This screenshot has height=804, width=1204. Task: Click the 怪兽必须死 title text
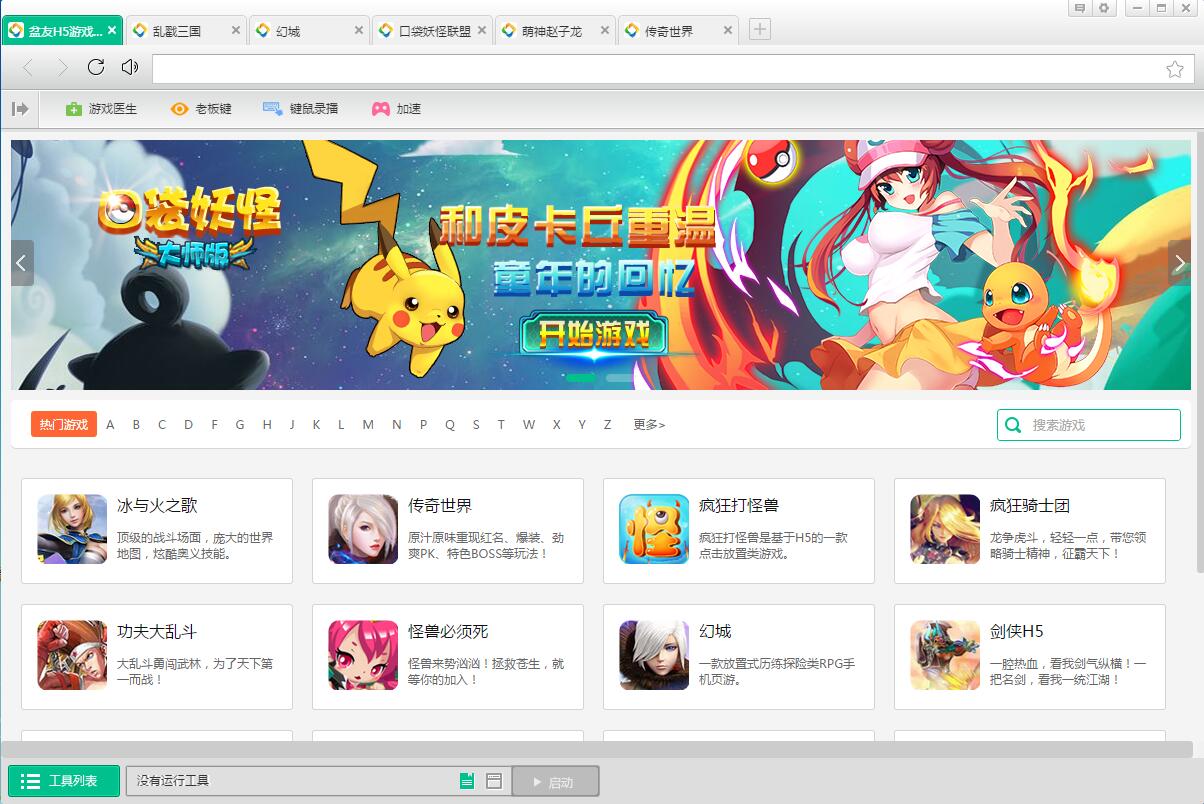point(448,632)
